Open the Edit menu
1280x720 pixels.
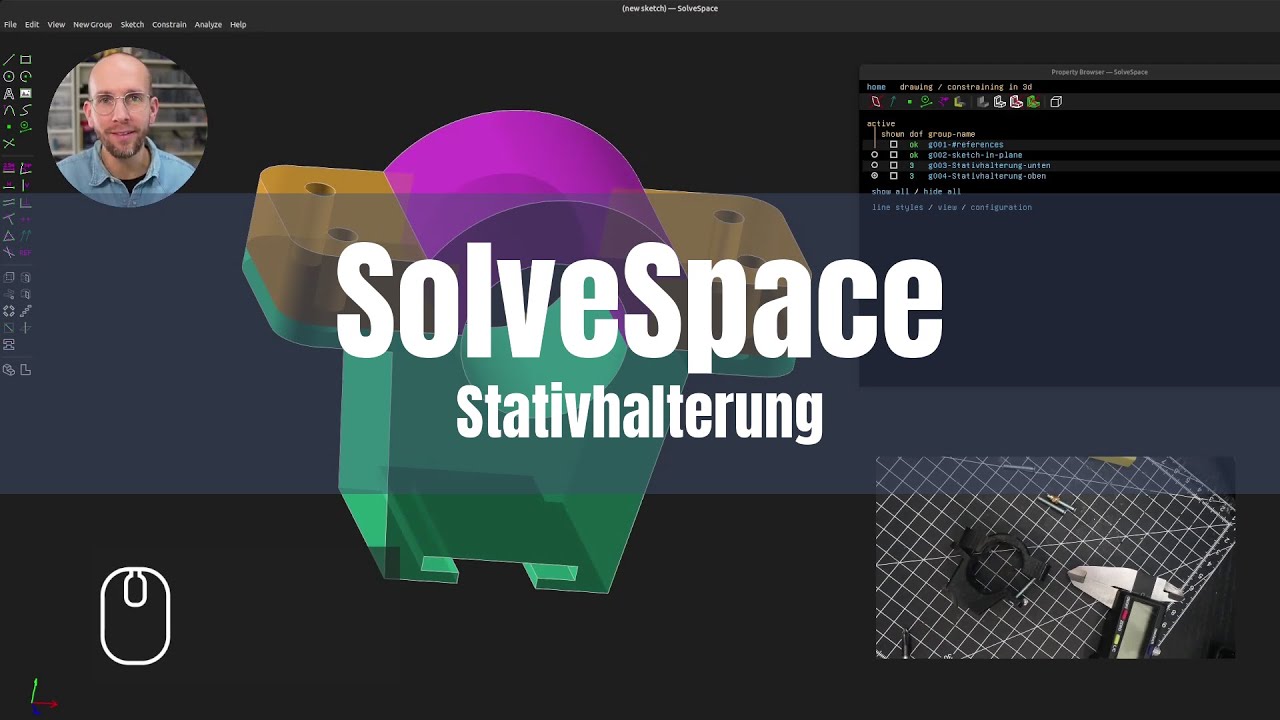pos(32,24)
